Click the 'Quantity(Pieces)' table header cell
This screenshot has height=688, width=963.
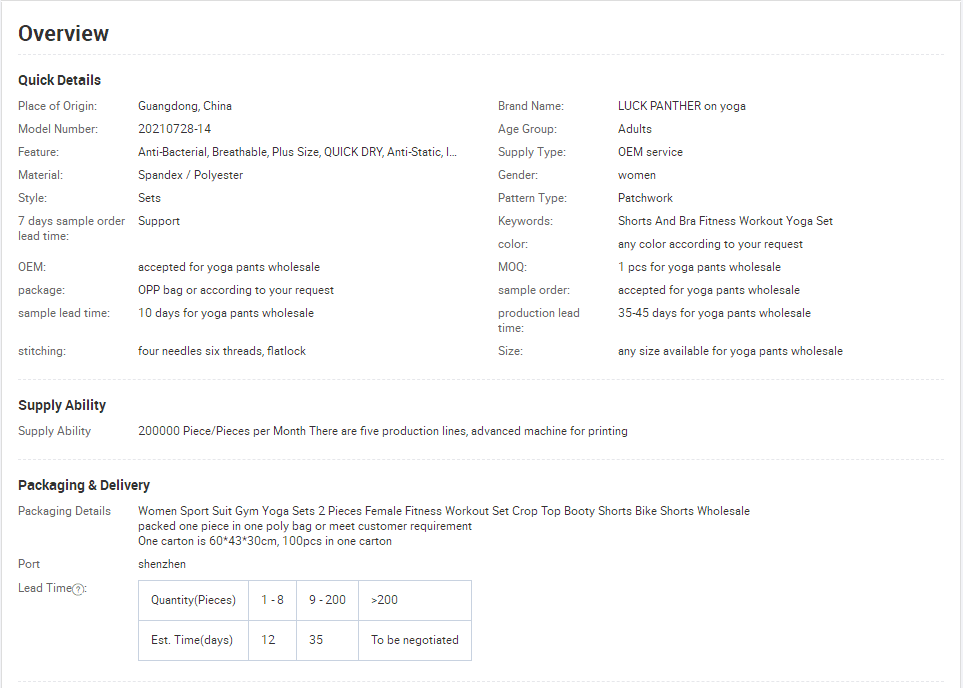(193, 600)
